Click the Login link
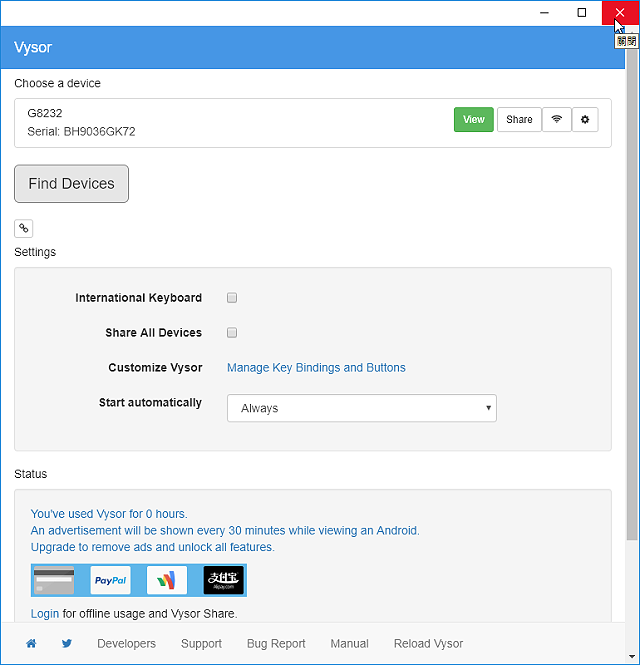The width and height of the screenshot is (640, 665). point(45,614)
